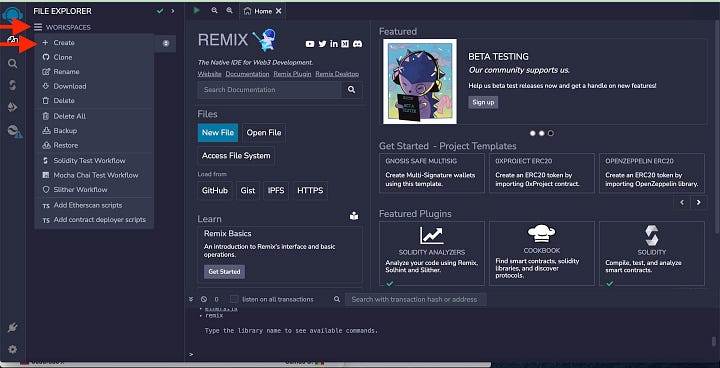This screenshot has width=720, height=368.
Task: Focus the Search Documentation field
Action: [x=270, y=90]
